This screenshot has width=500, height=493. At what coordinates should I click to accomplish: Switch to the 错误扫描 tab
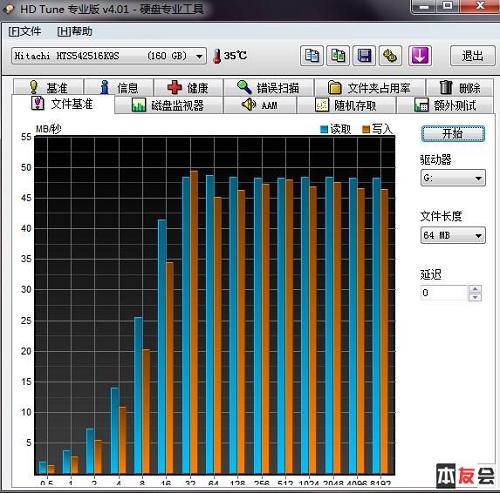point(269,88)
